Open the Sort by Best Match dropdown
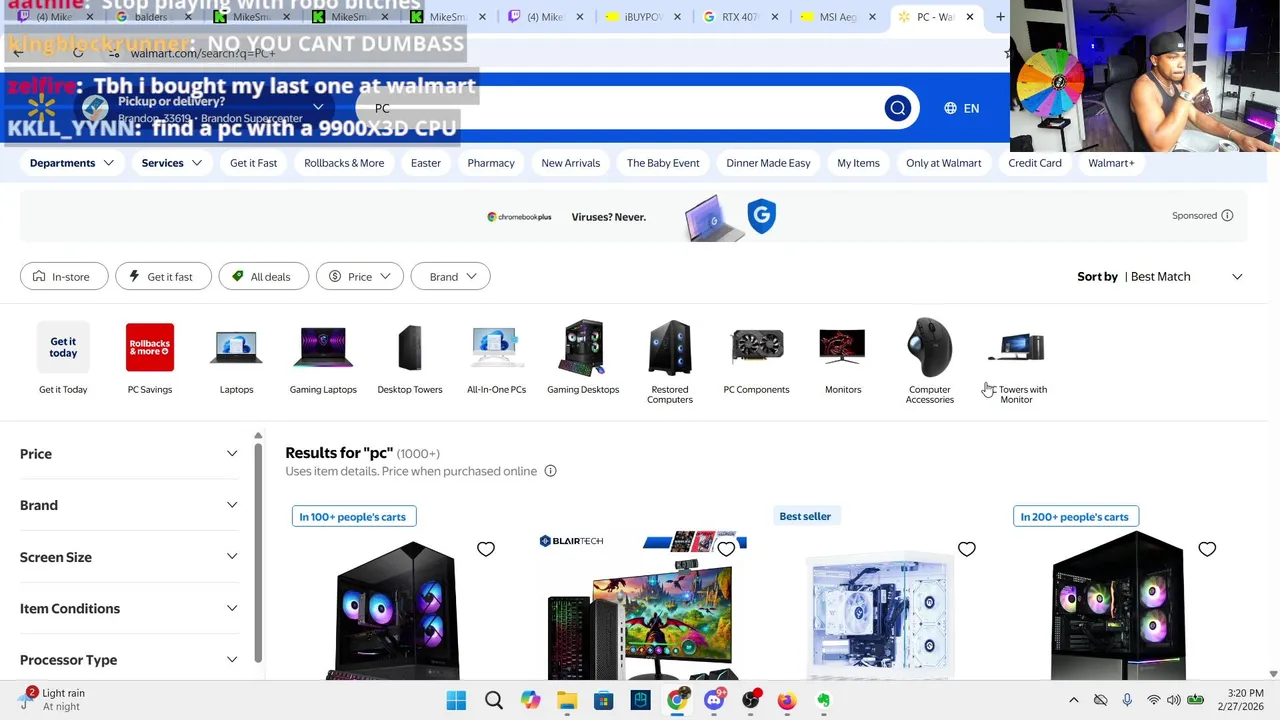The height and width of the screenshot is (720, 1280). [x=1160, y=277]
